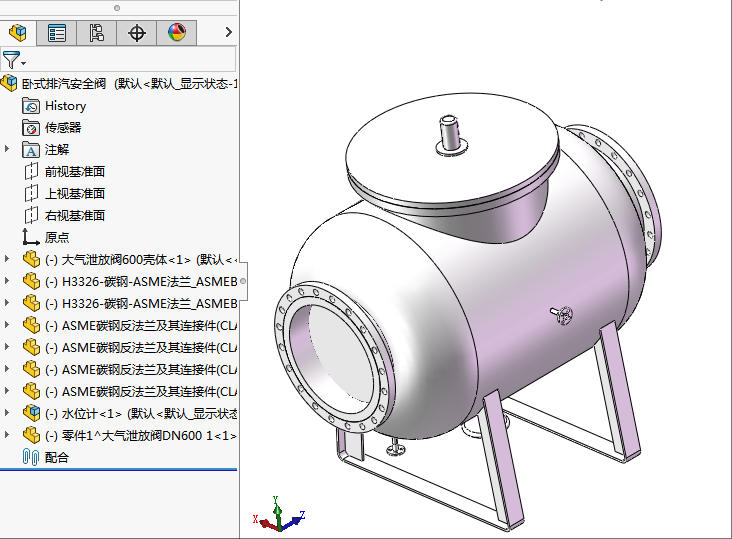The image size is (732, 539).
Task: Show more manager tabs with right chevron
Action: [x=228, y=32]
